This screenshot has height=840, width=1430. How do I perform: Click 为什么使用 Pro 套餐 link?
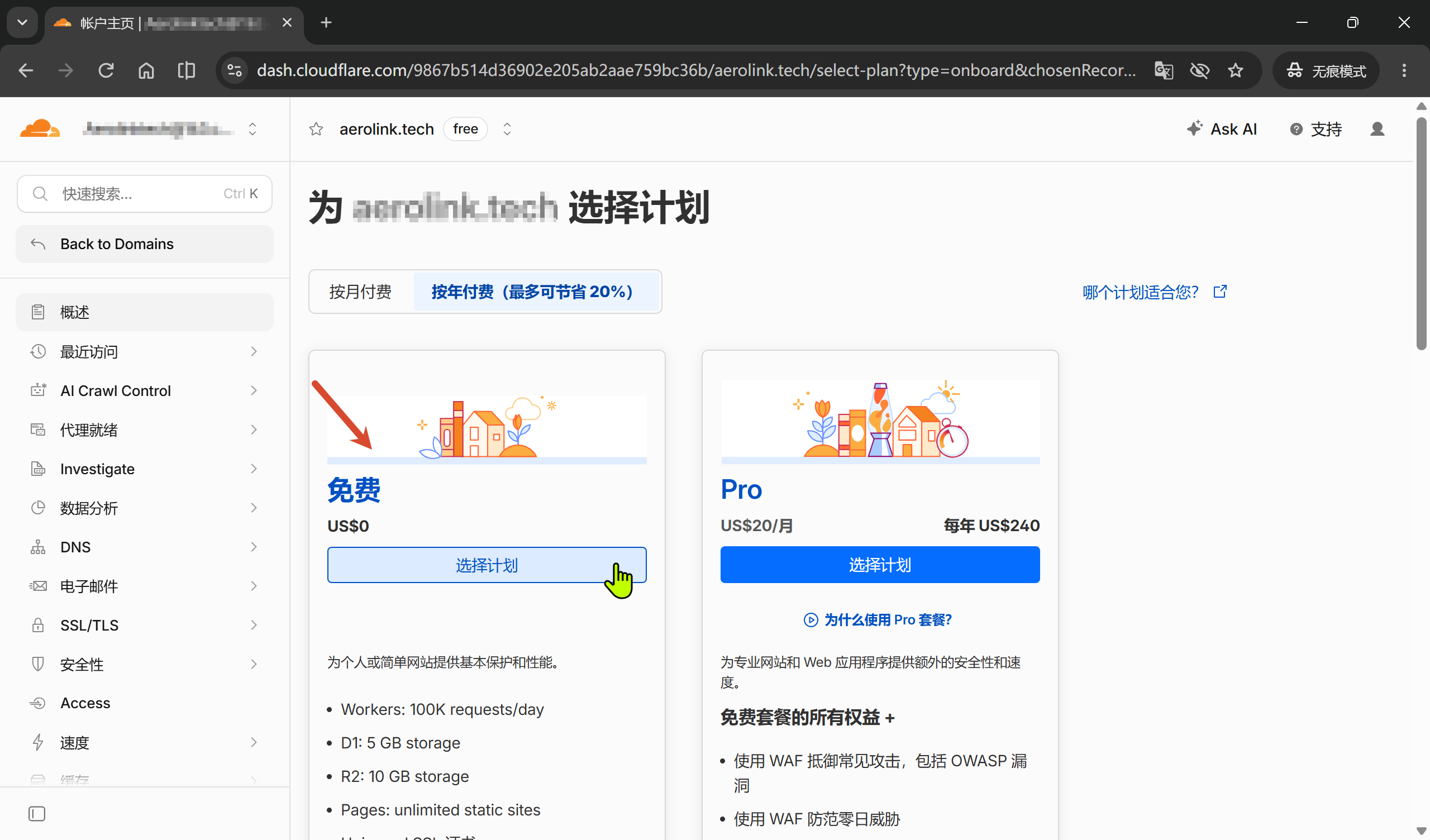[x=878, y=620]
